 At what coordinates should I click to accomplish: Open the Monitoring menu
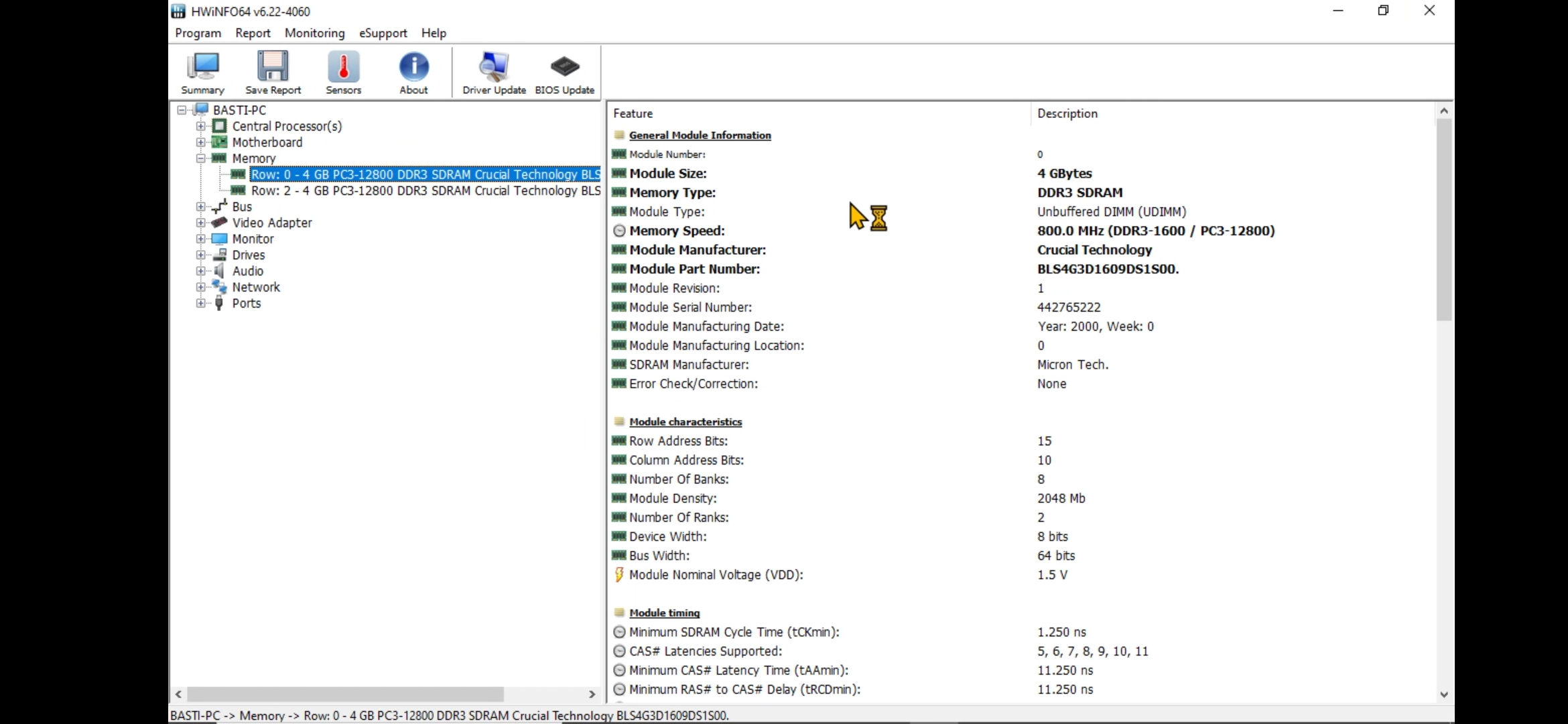coord(314,33)
